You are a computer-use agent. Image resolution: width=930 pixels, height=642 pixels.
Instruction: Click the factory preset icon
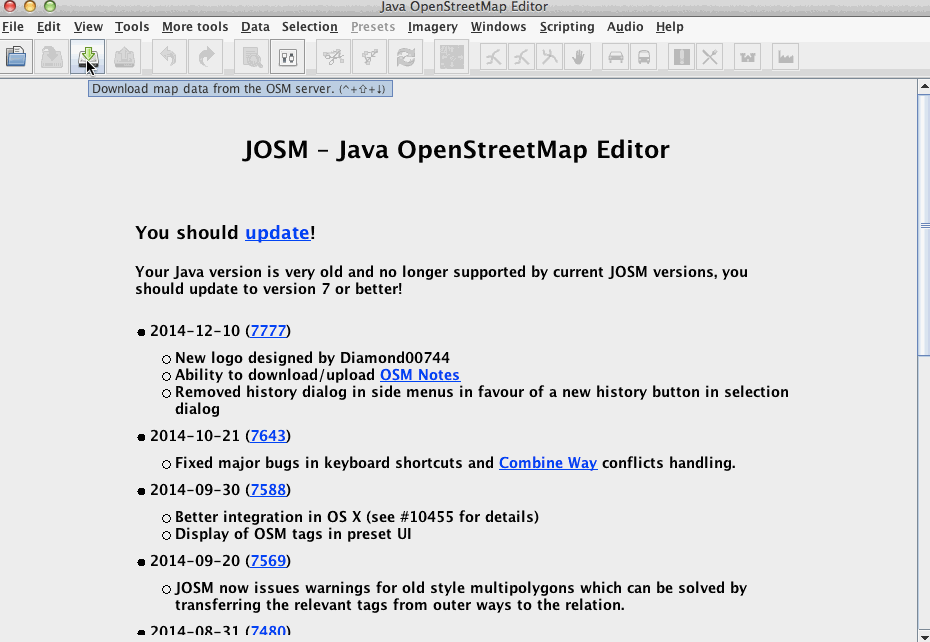[x=786, y=57]
